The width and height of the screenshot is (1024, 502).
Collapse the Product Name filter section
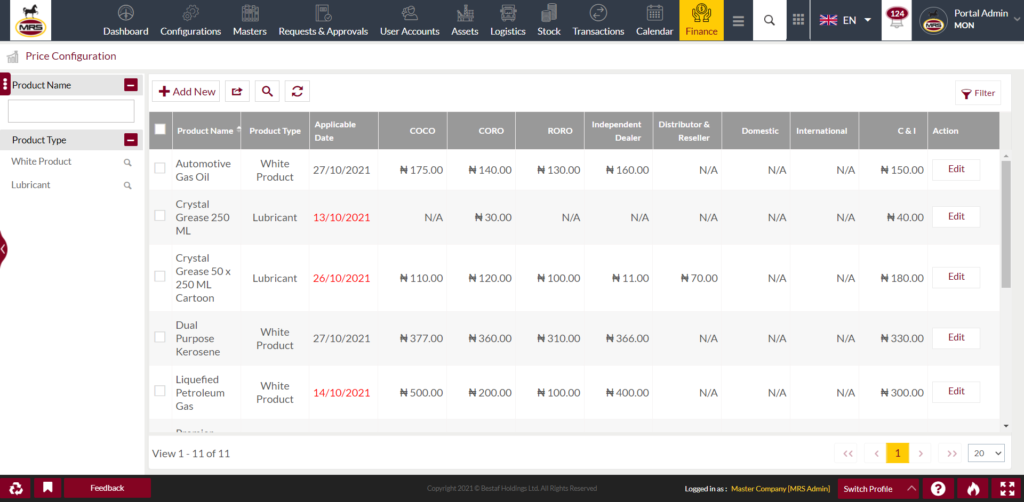(131, 85)
